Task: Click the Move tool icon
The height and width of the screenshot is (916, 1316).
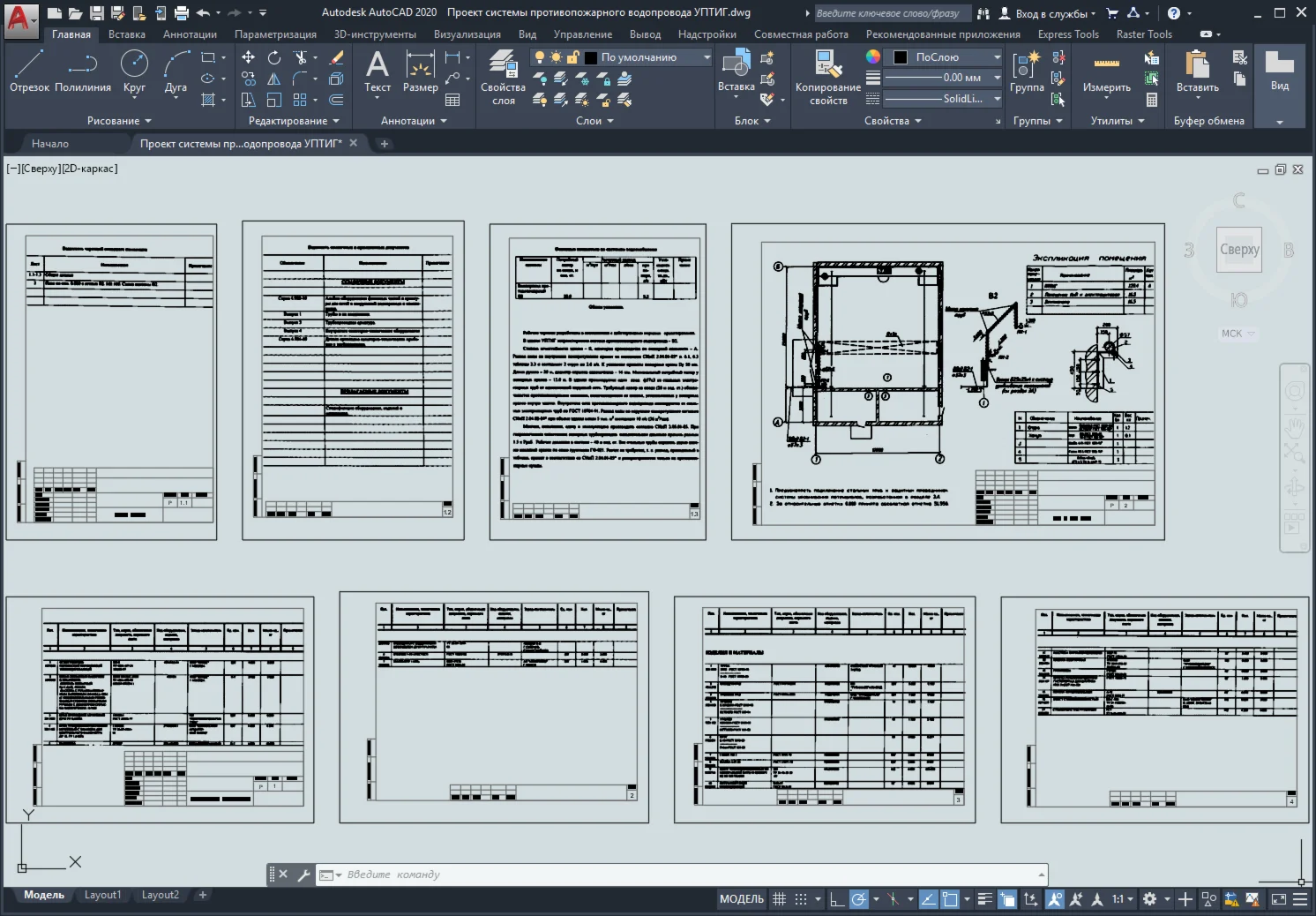Action: 249,57
